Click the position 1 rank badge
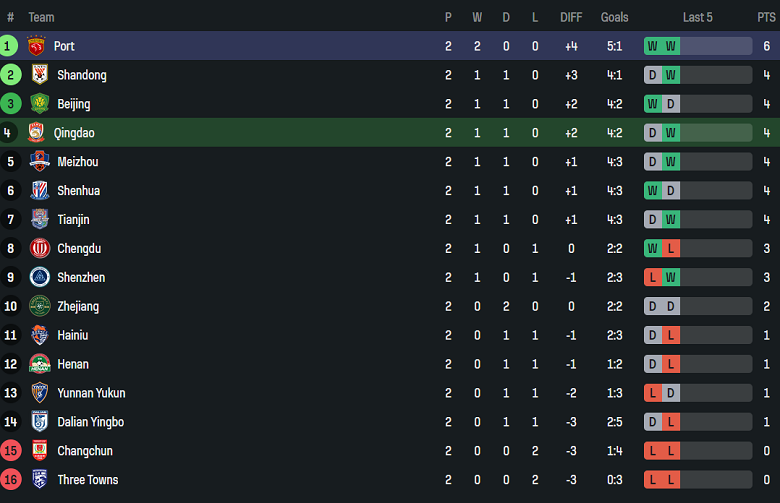The width and height of the screenshot is (780, 503). click(9, 46)
